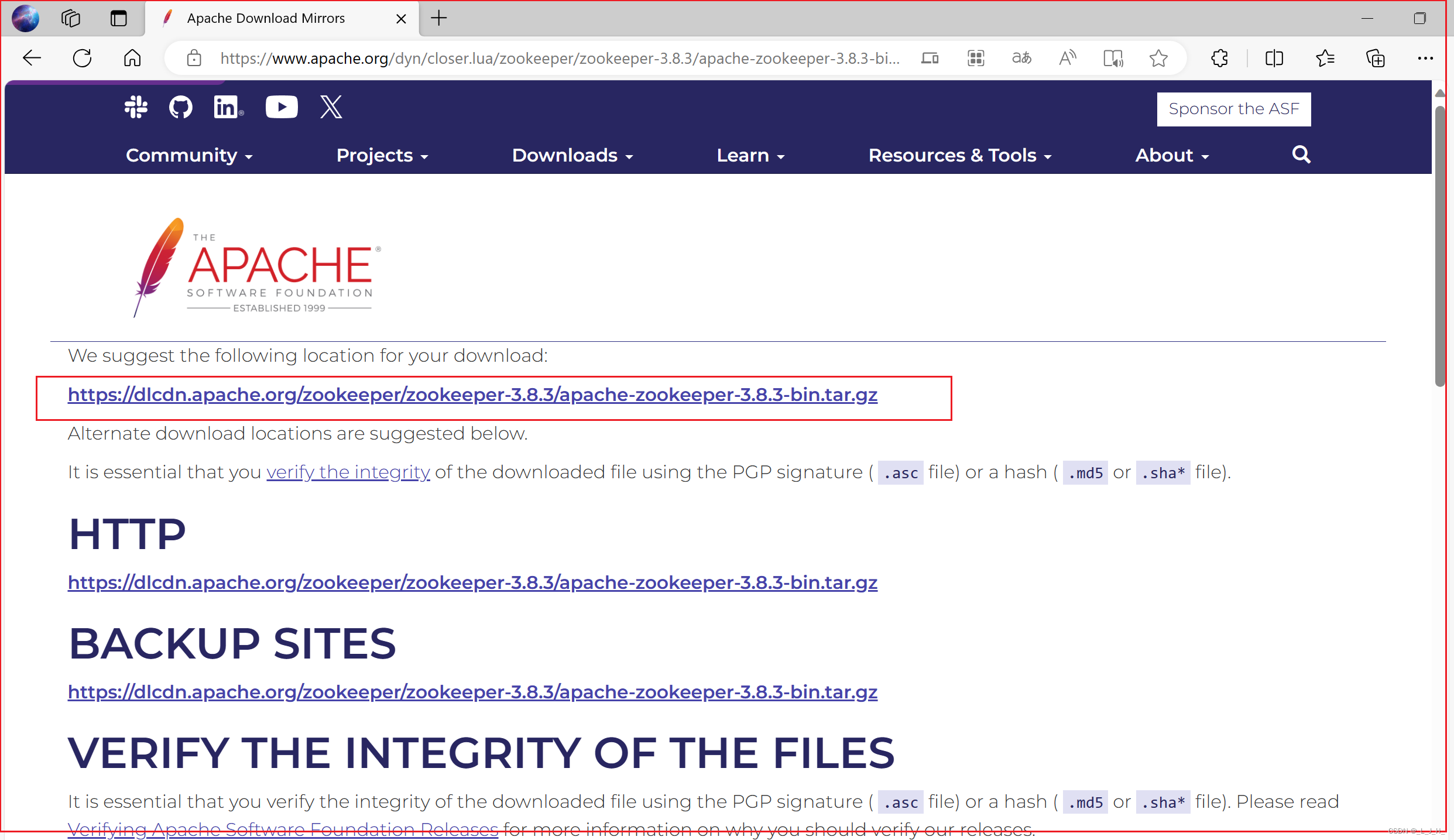This screenshot has height=840, width=1454.
Task: Expand the Projects dropdown menu
Action: [382, 155]
